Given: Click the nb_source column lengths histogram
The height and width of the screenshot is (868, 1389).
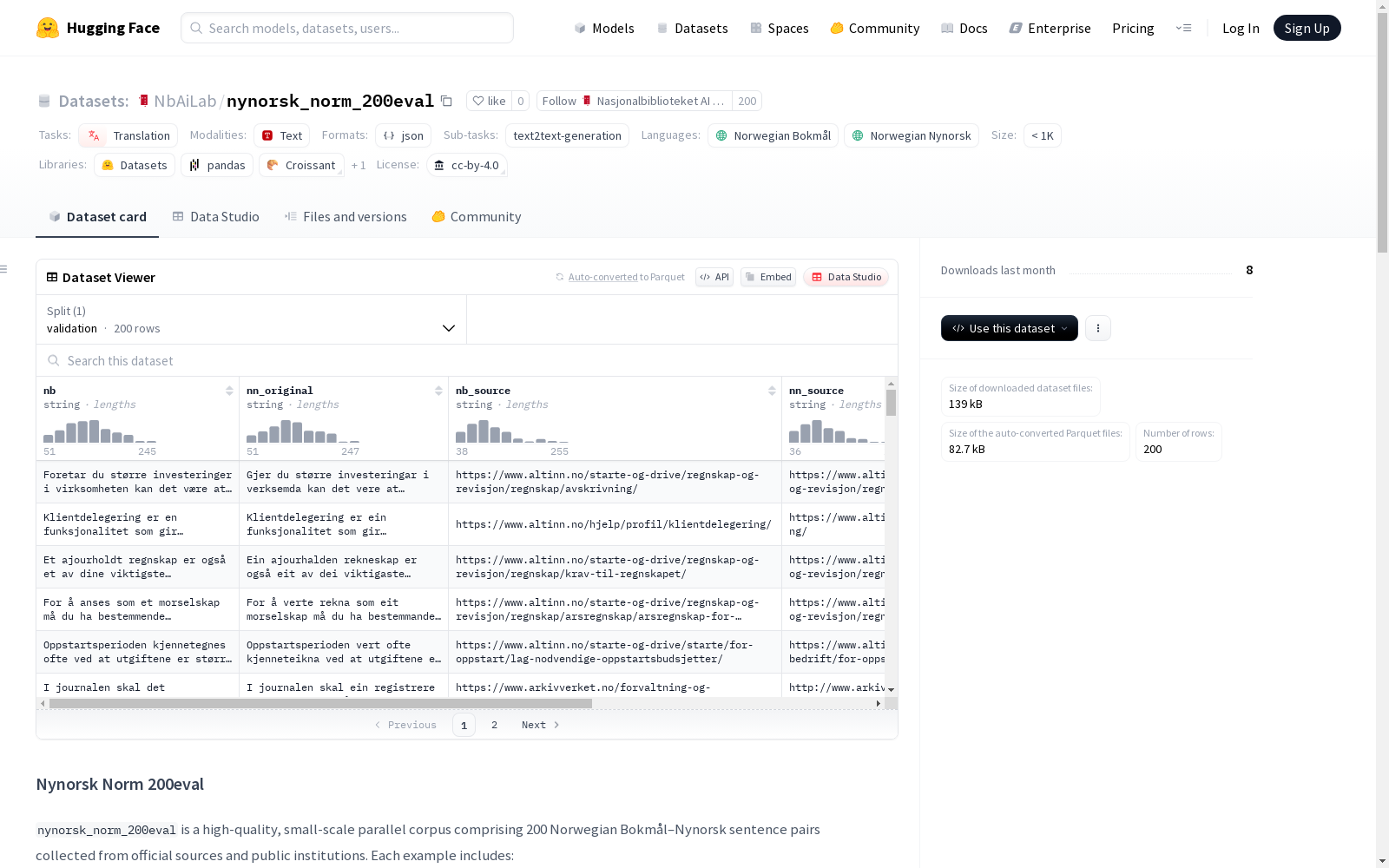Looking at the screenshot, I should tap(512, 431).
